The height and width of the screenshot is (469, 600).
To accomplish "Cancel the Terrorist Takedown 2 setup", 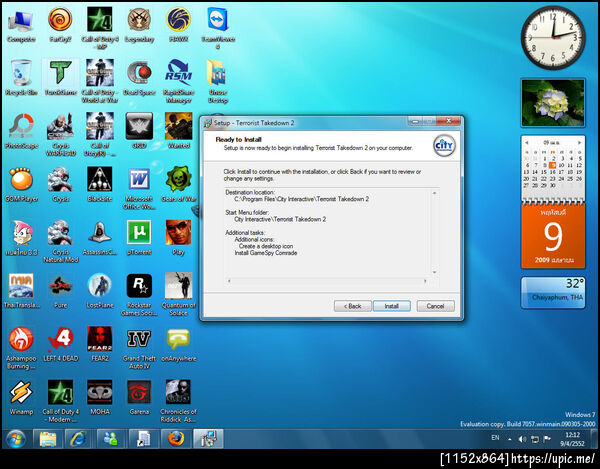I will pyautogui.click(x=435, y=306).
